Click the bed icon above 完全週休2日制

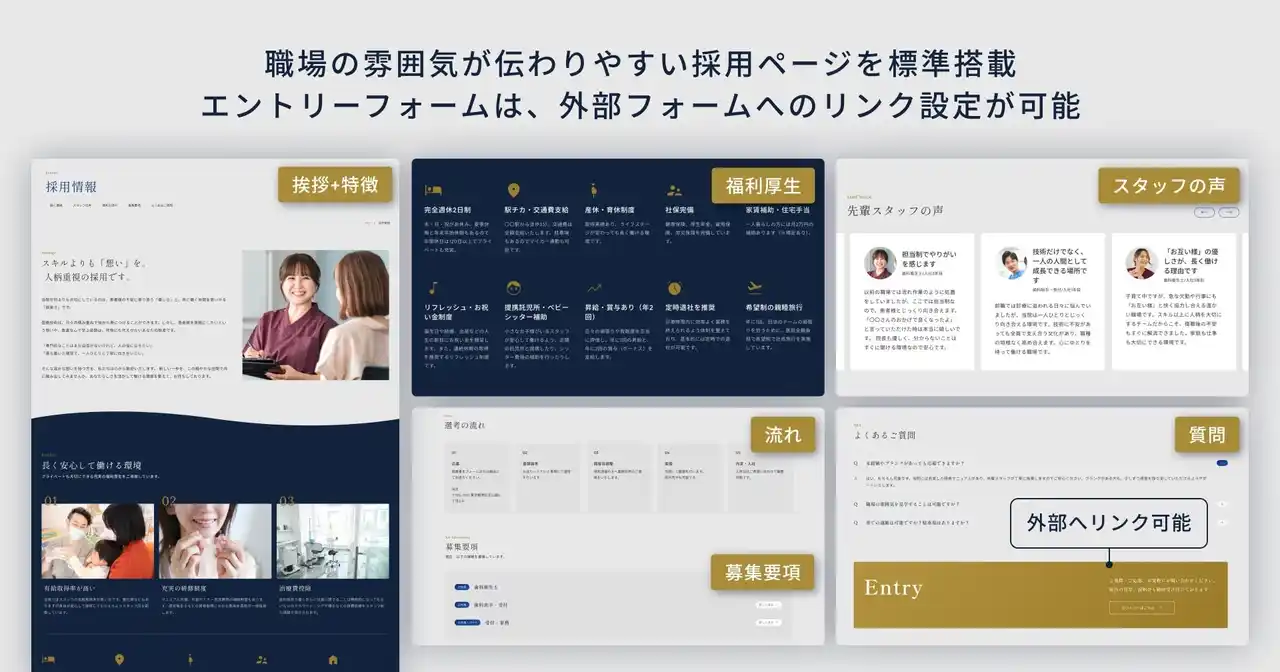(x=433, y=190)
